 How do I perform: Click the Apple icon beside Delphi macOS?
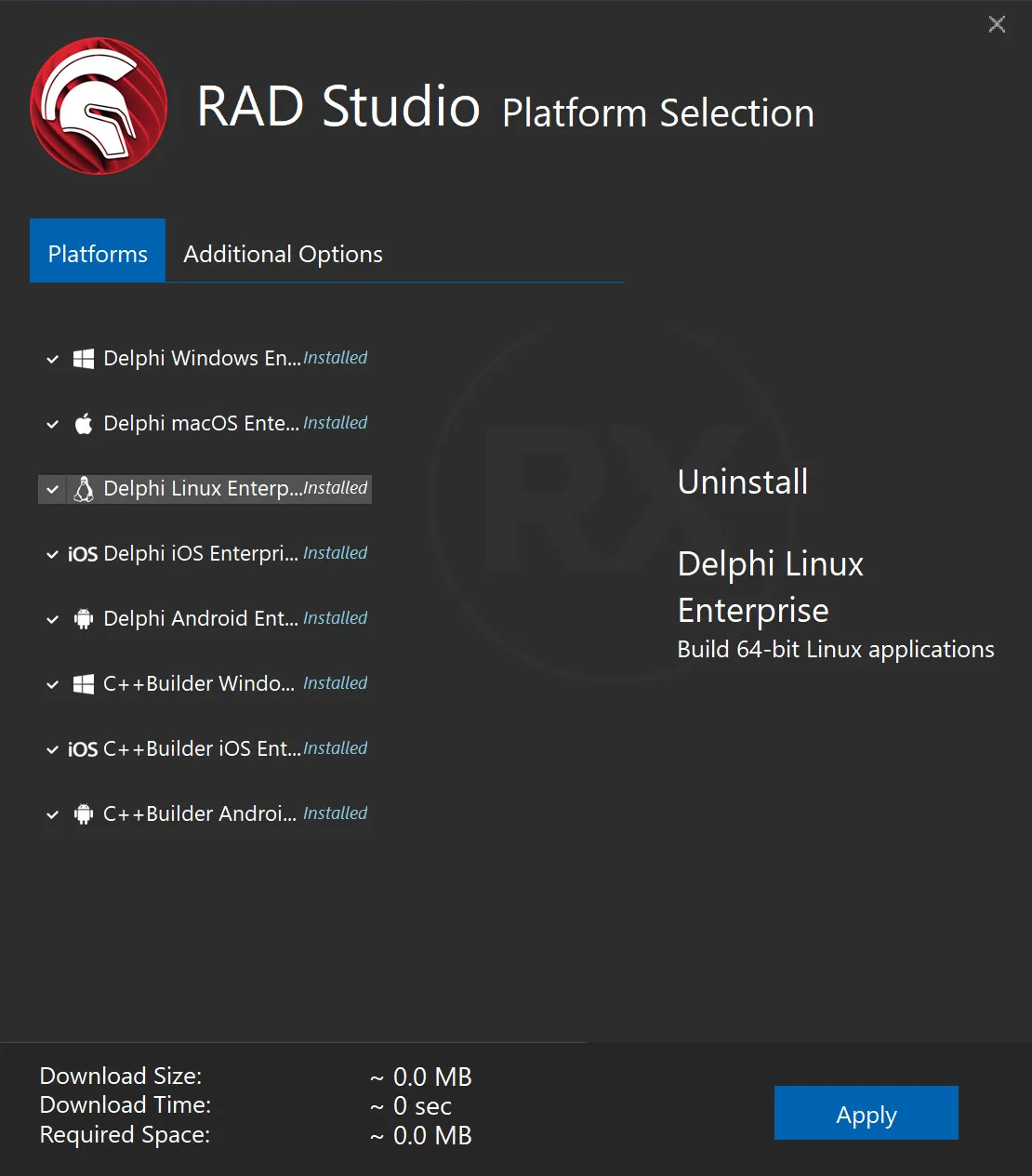pyautogui.click(x=84, y=424)
